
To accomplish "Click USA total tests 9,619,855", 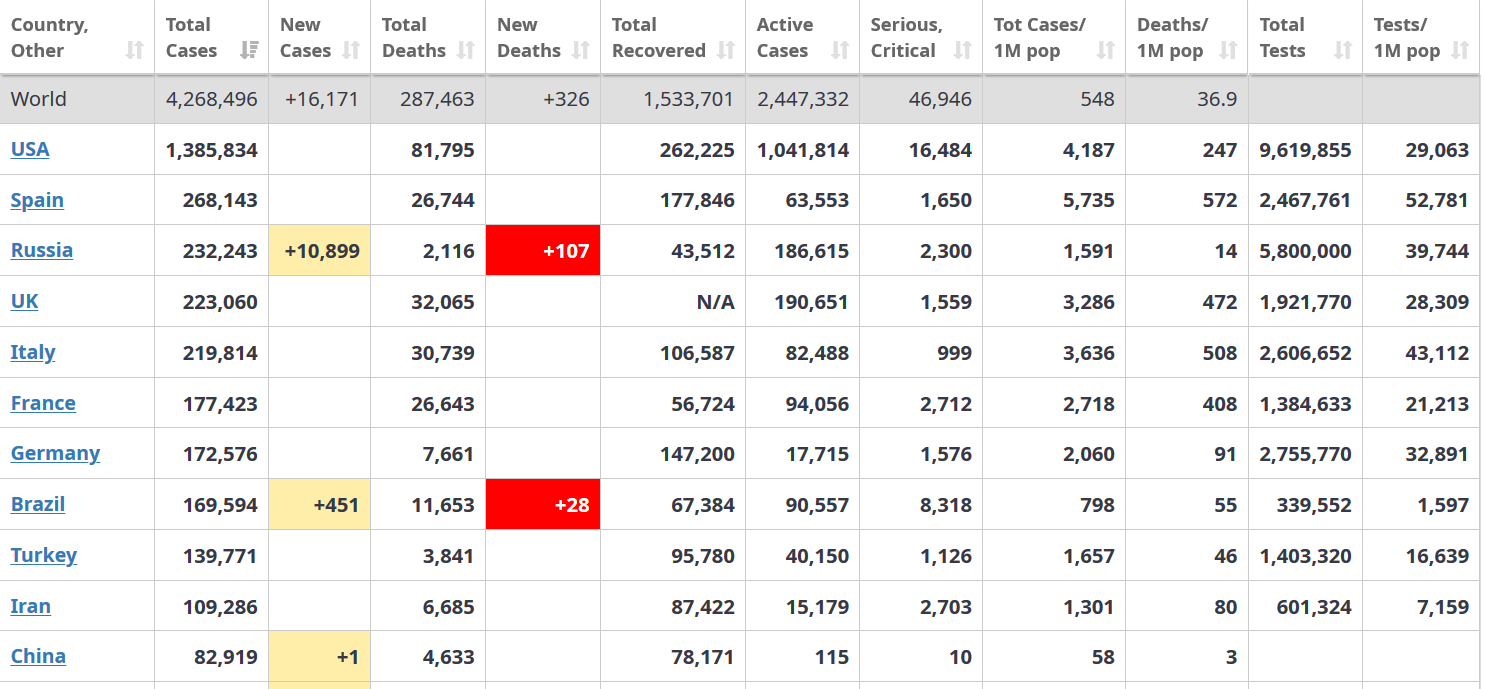I will pos(1305,150).
